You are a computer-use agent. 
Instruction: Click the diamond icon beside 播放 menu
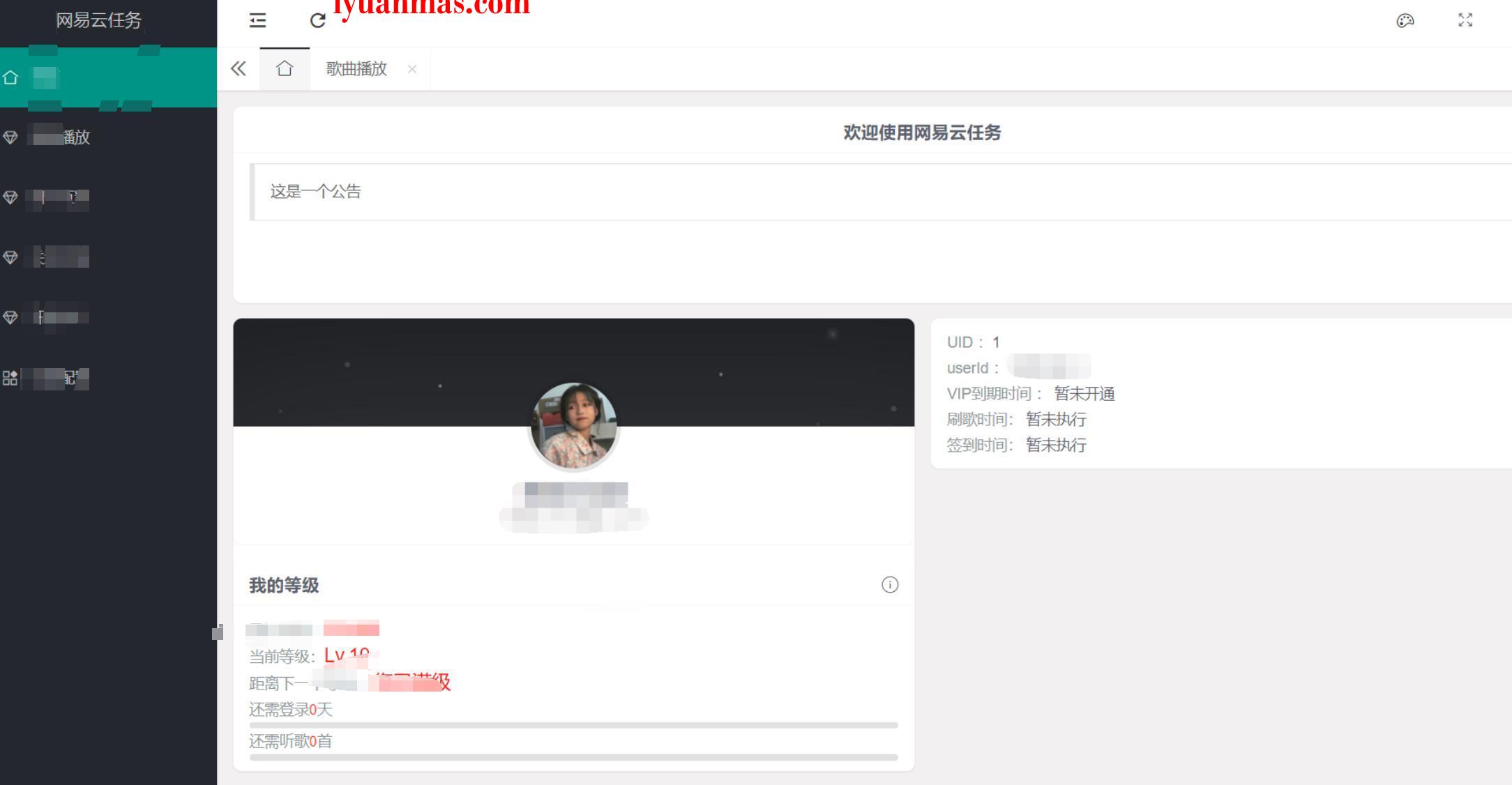[10, 137]
